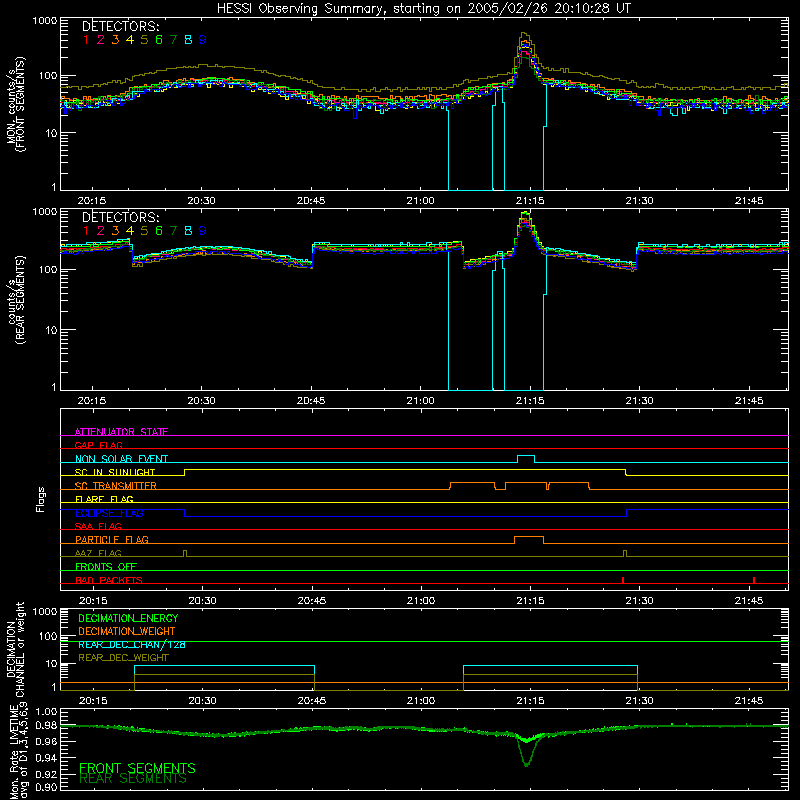The image size is (800, 800).
Task: Click the rear segments count peak near 21:15
Action: tap(525, 214)
